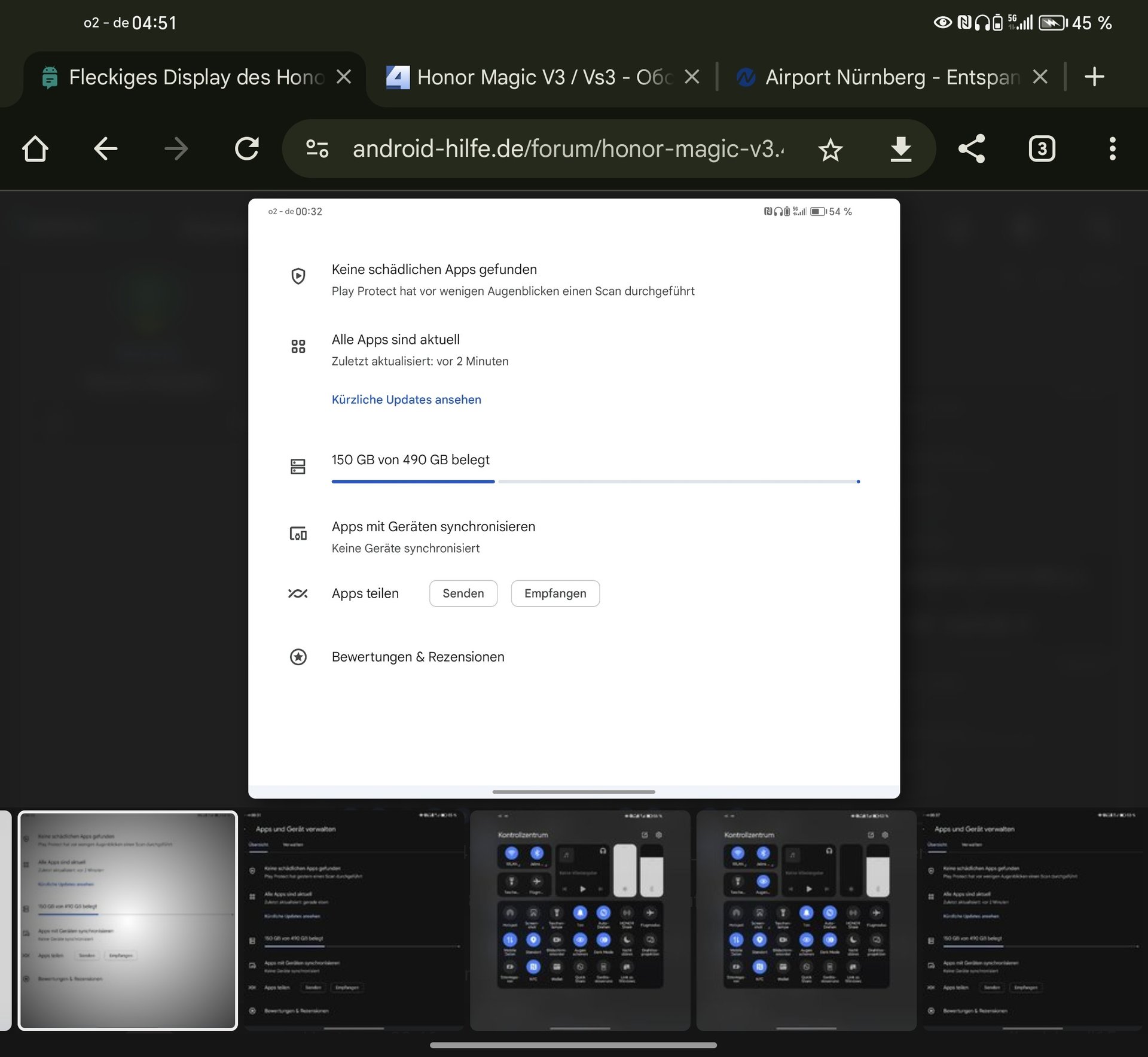Open the first Kontrollzentrum thumbnail

click(580, 920)
